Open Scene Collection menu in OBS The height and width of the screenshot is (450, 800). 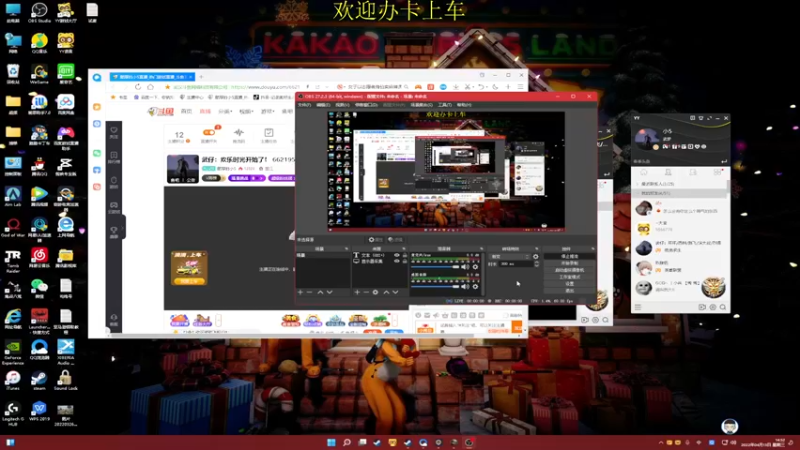[x=421, y=105]
